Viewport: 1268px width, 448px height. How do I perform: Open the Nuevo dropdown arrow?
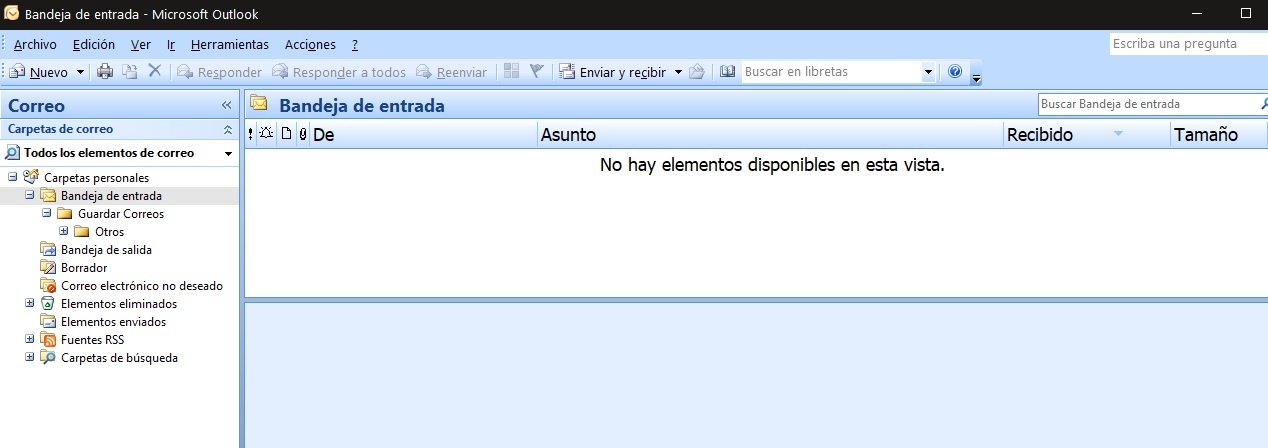pos(80,72)
